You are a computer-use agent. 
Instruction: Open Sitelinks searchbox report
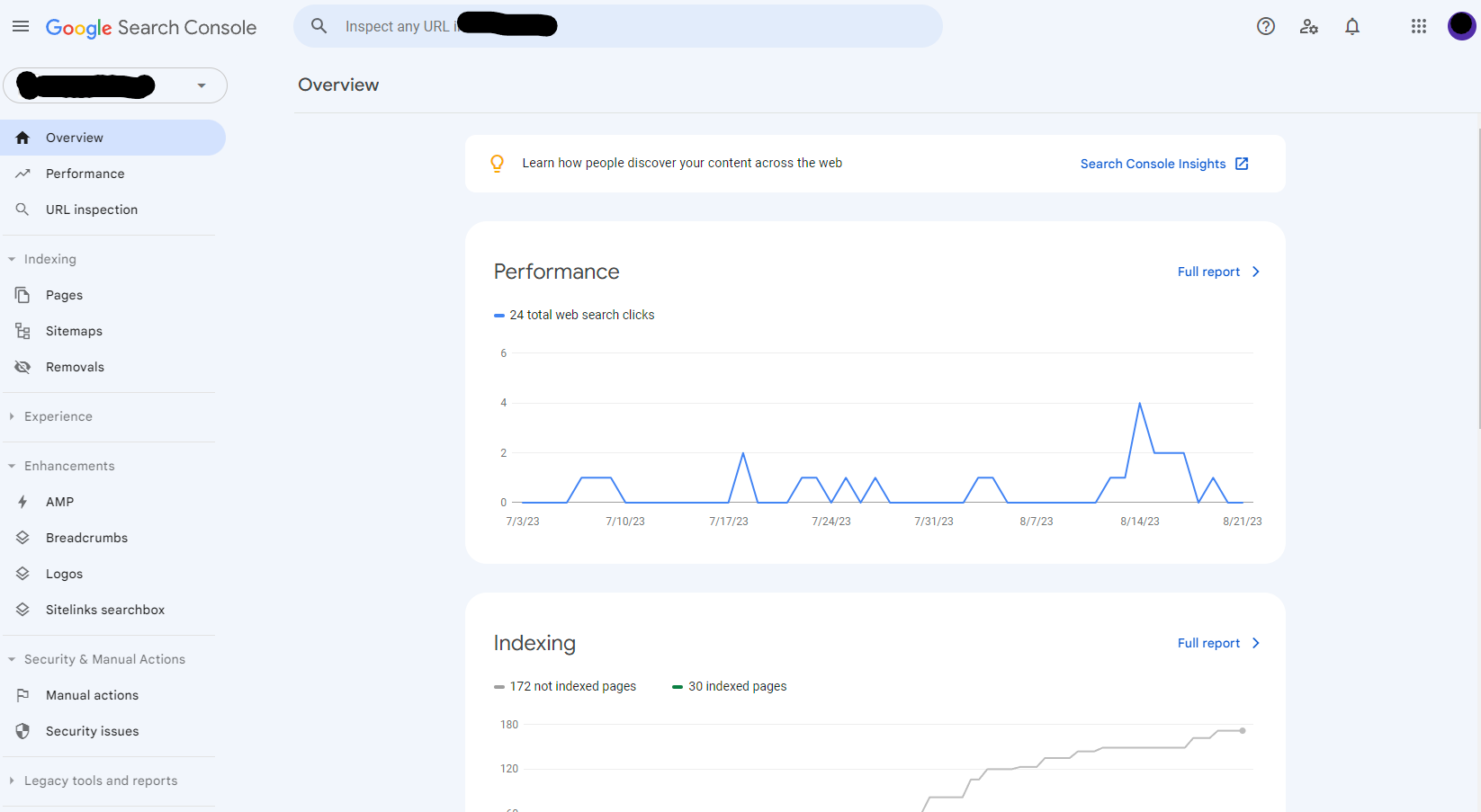(x=112, y=610)
